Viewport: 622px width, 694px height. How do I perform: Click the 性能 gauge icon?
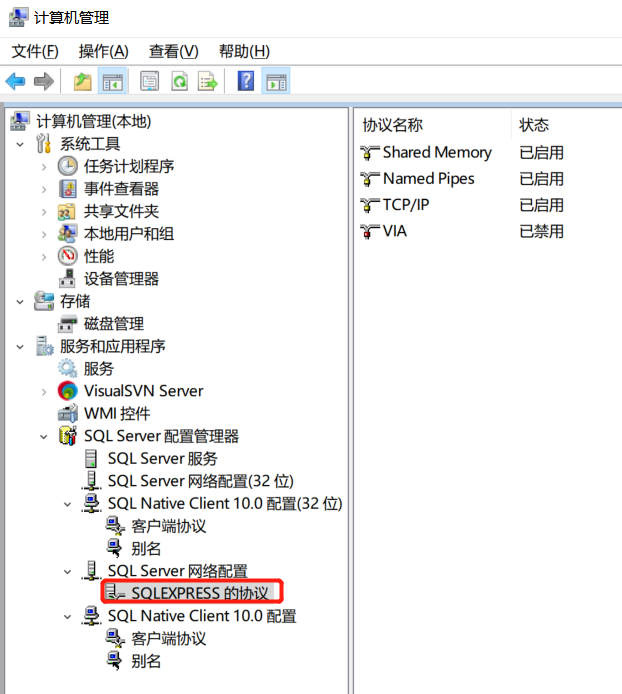68,256
